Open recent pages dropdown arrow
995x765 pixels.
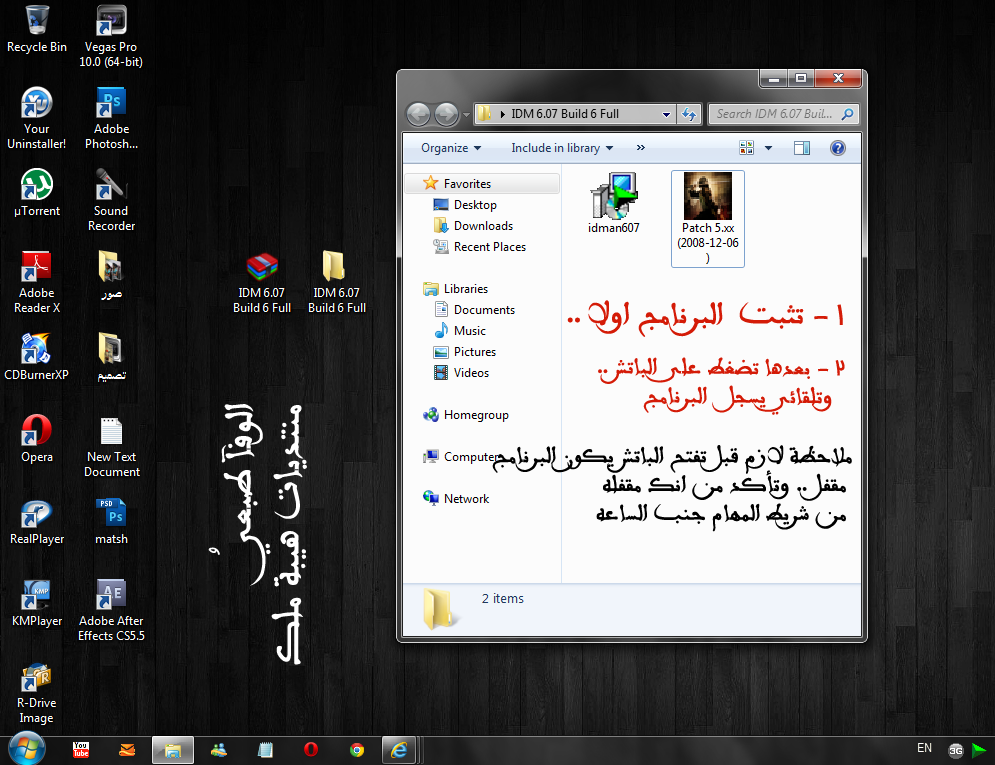pyautogui.click(x=466, y=115)
